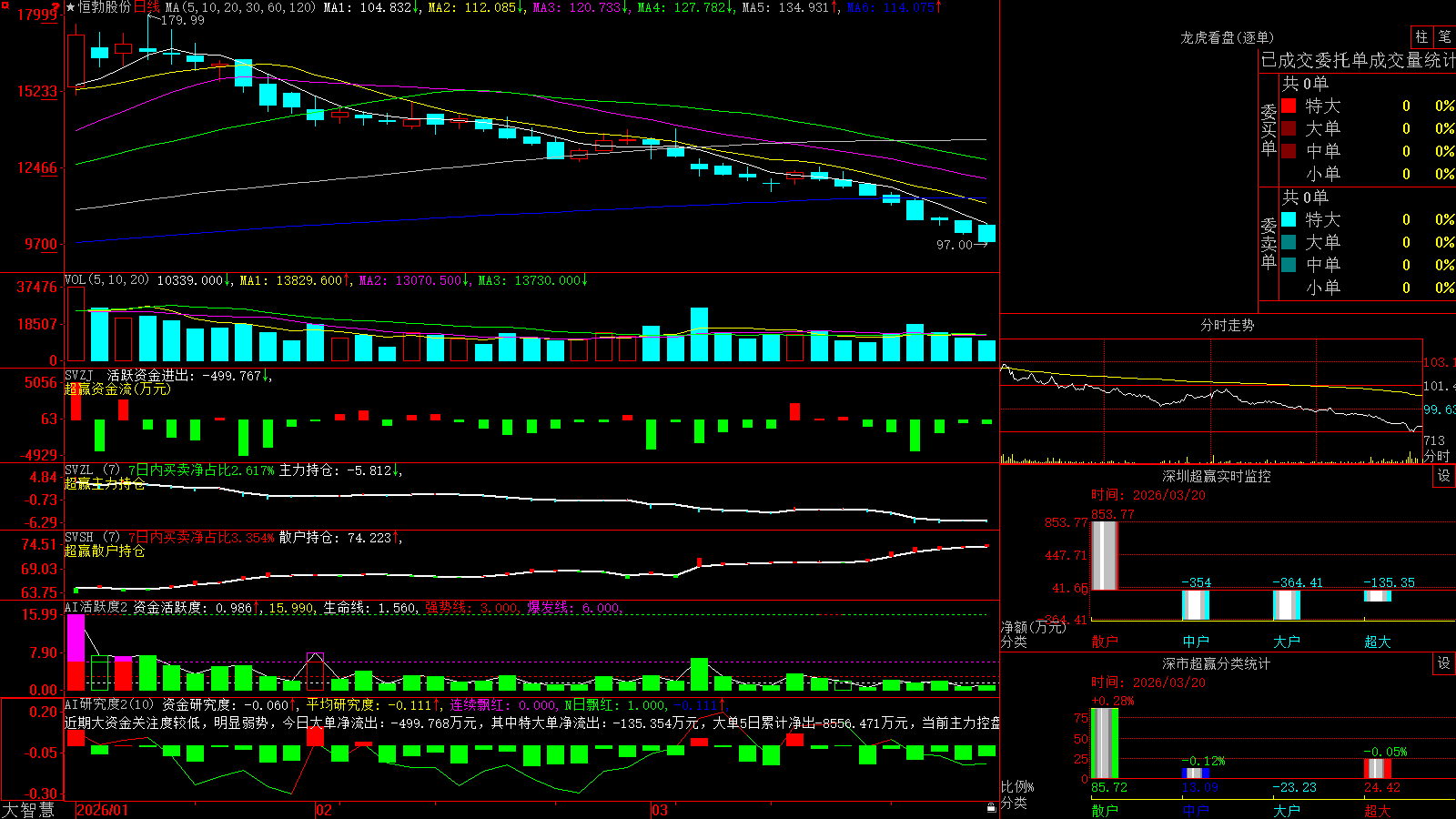
Task: Jump to the 2026/01 timeline marker
Action: (102, 810)
